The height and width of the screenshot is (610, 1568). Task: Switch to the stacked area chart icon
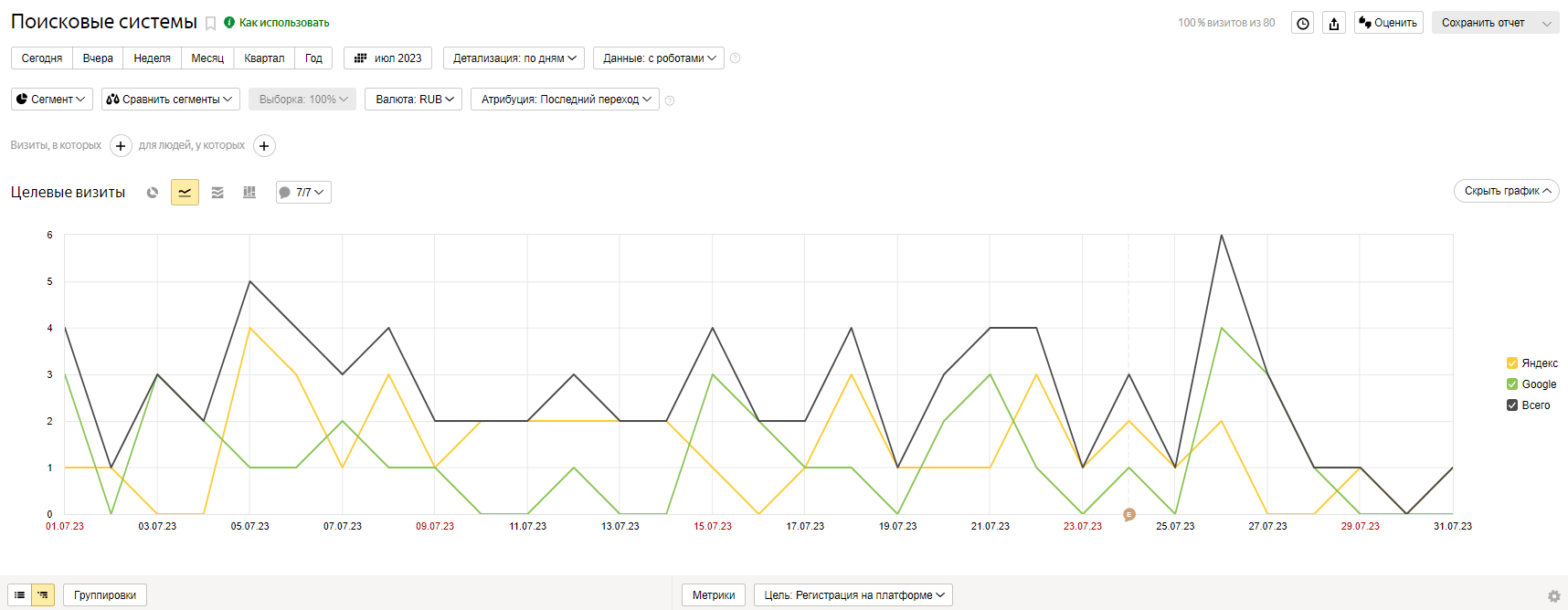(x=217, y=193)
